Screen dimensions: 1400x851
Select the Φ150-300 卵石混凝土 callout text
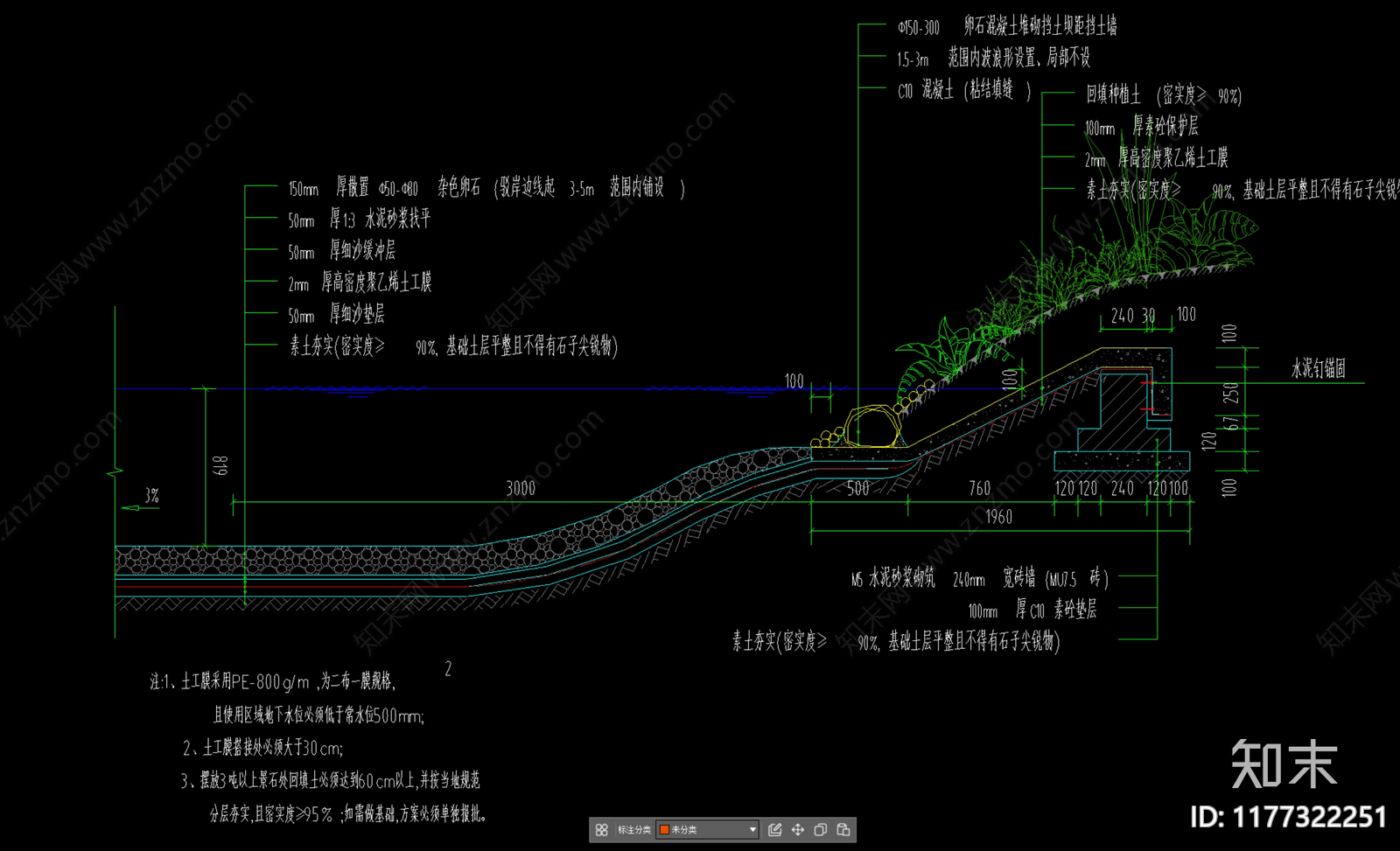tap(1007, 26)
